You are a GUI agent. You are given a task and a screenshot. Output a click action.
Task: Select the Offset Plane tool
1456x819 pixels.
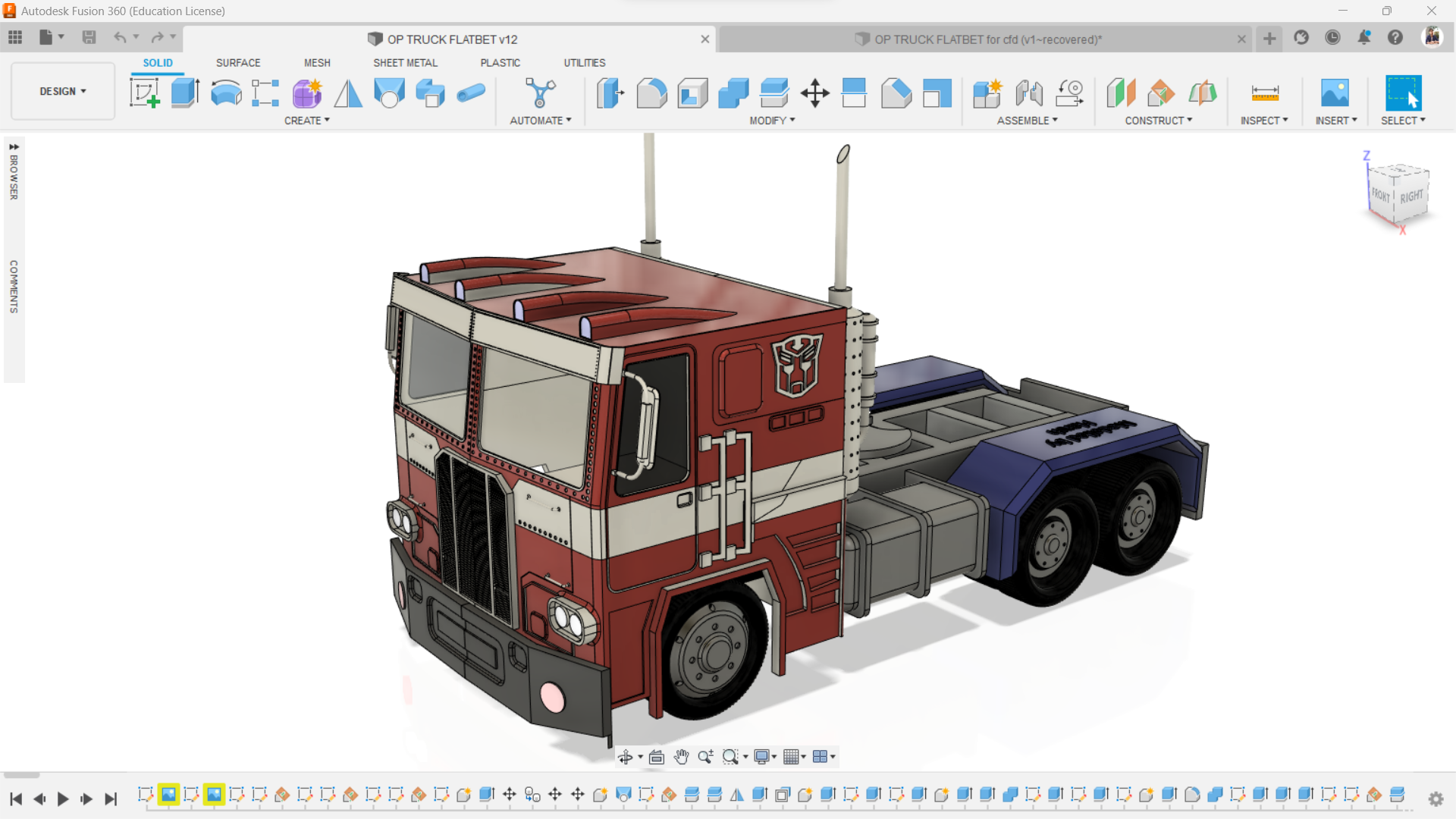(1121, 93)
